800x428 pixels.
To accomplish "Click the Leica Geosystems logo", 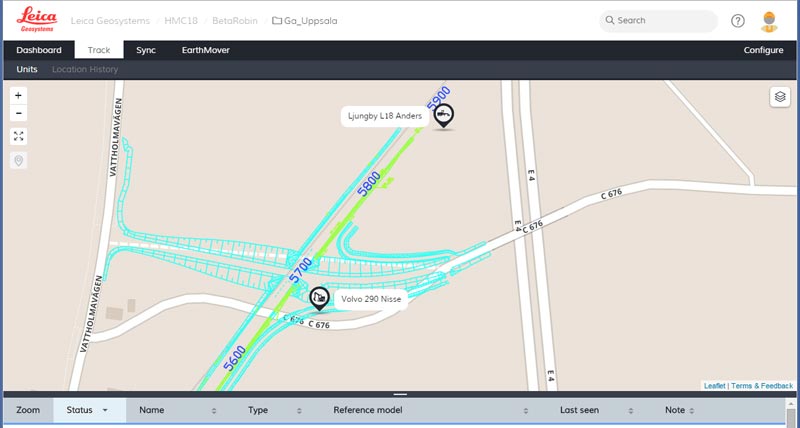I will (37, 20).
